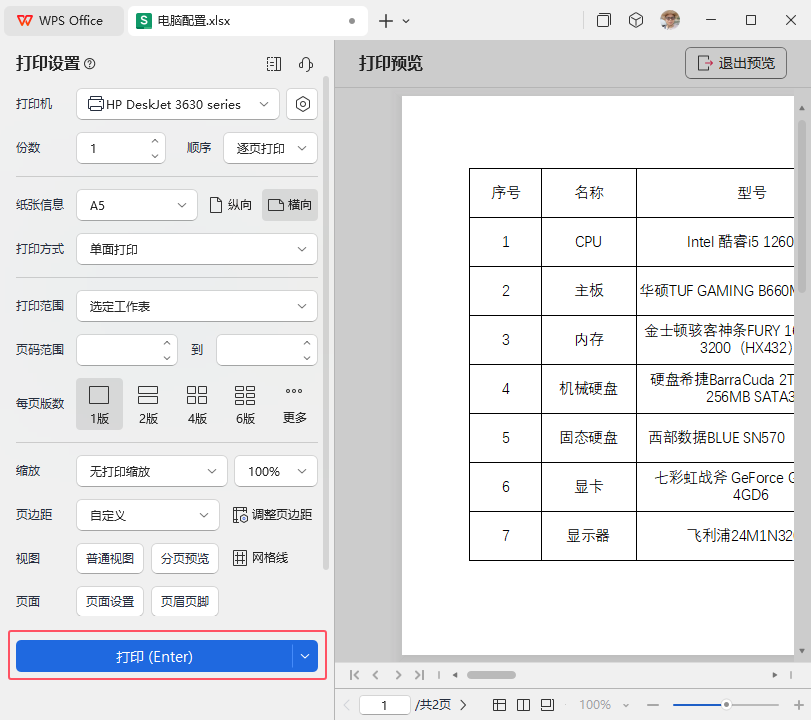This screenshot has width=811, height=720.
Task: Select portrait orientation 纵向
Action: 231,205
